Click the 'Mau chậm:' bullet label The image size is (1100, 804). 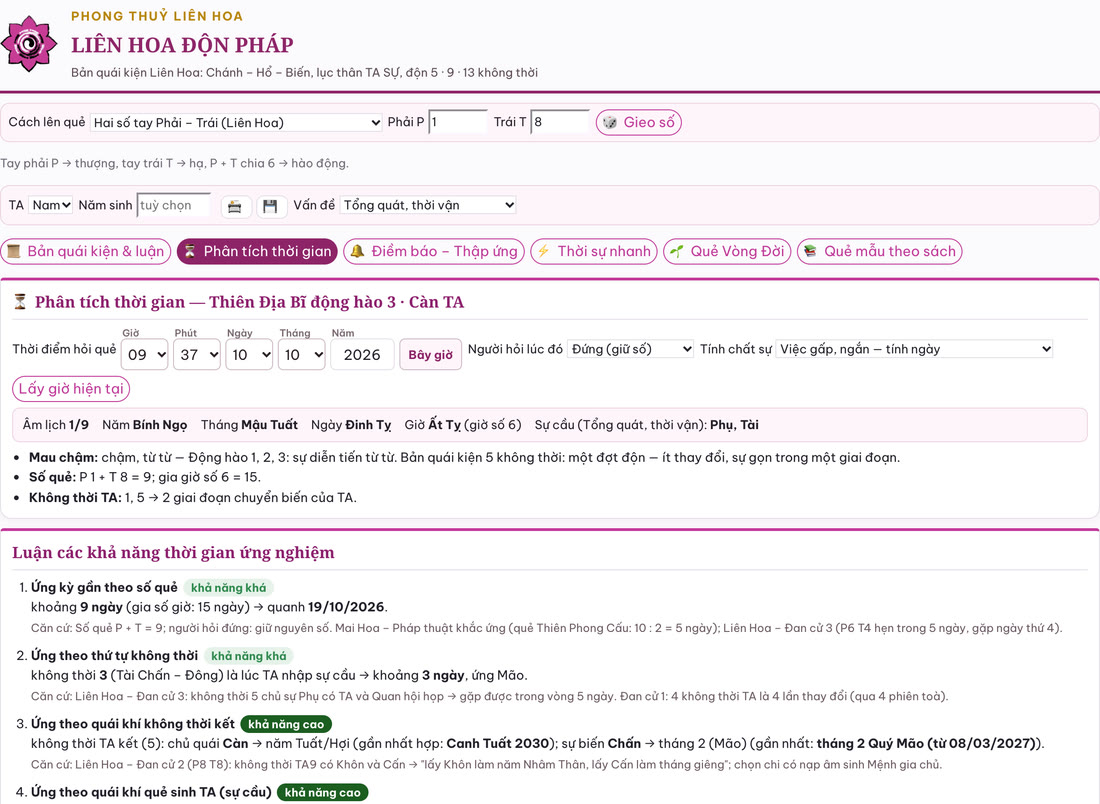[63, 457]
